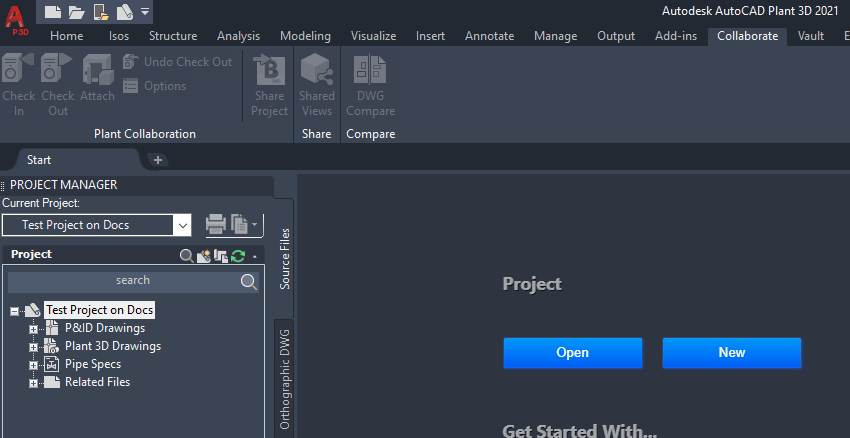Select the Add-ins ribbon tab
850x438 pixels.
point(676,36)
